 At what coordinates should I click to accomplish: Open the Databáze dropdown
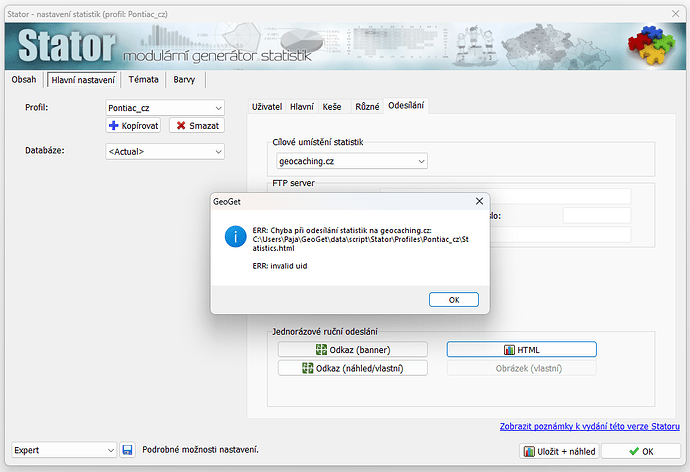tap(165, 151)
